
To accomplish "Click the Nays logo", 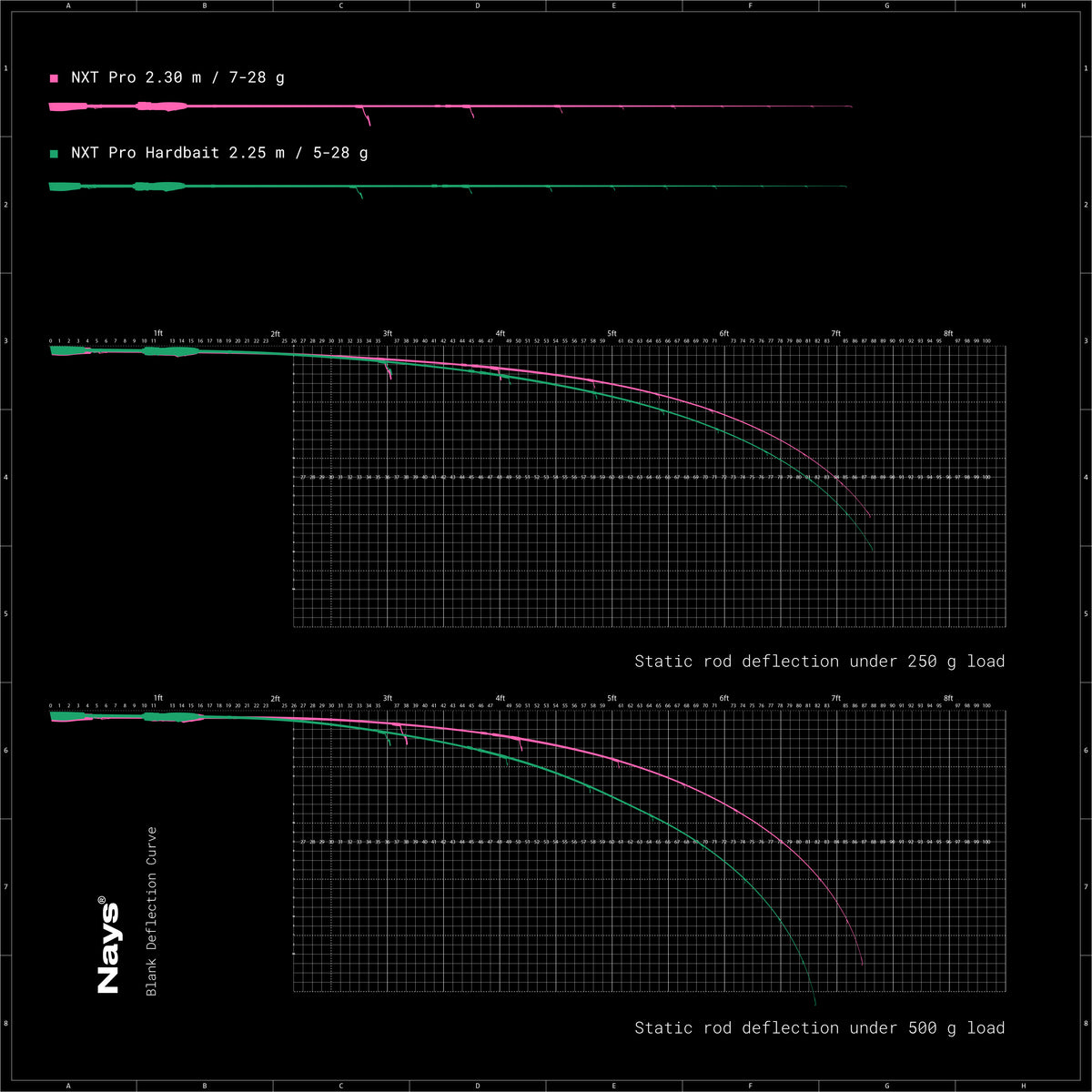I will pyautogui.click(x=108, y=945).
